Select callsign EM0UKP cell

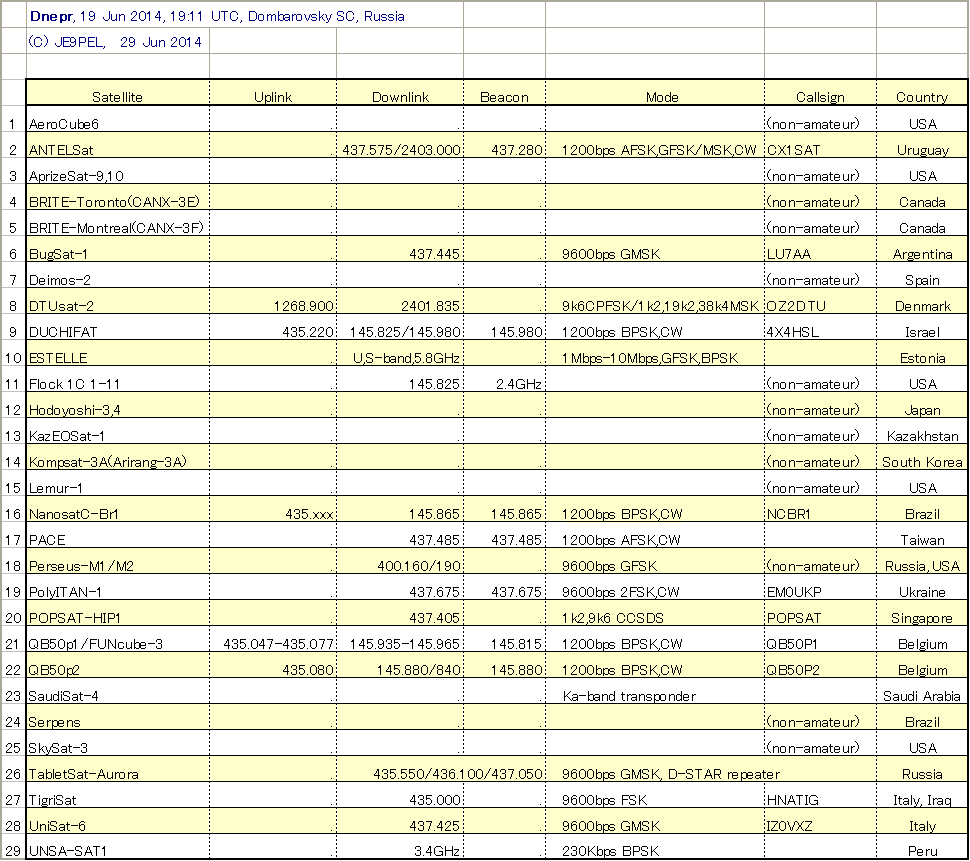coord(820,586)
